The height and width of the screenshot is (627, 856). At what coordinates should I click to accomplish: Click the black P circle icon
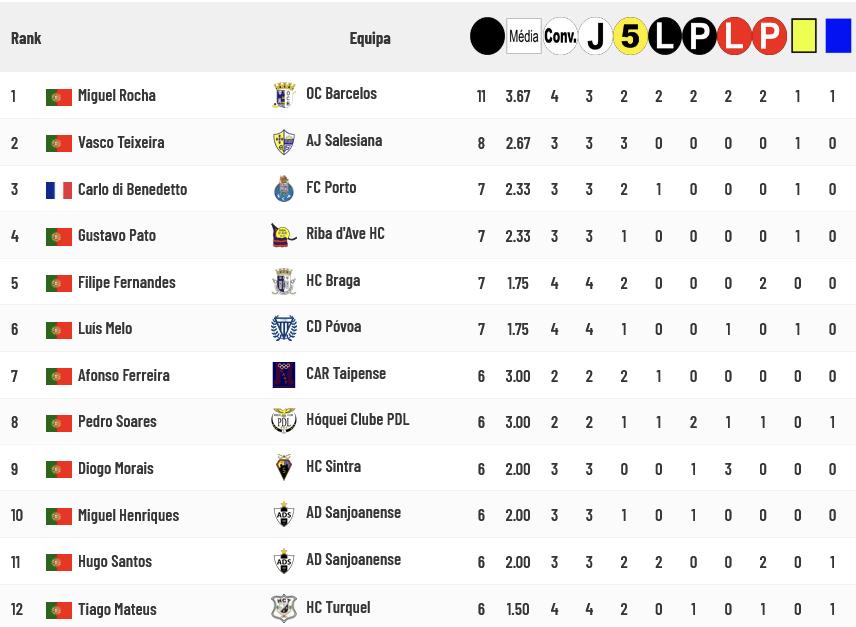699,37
